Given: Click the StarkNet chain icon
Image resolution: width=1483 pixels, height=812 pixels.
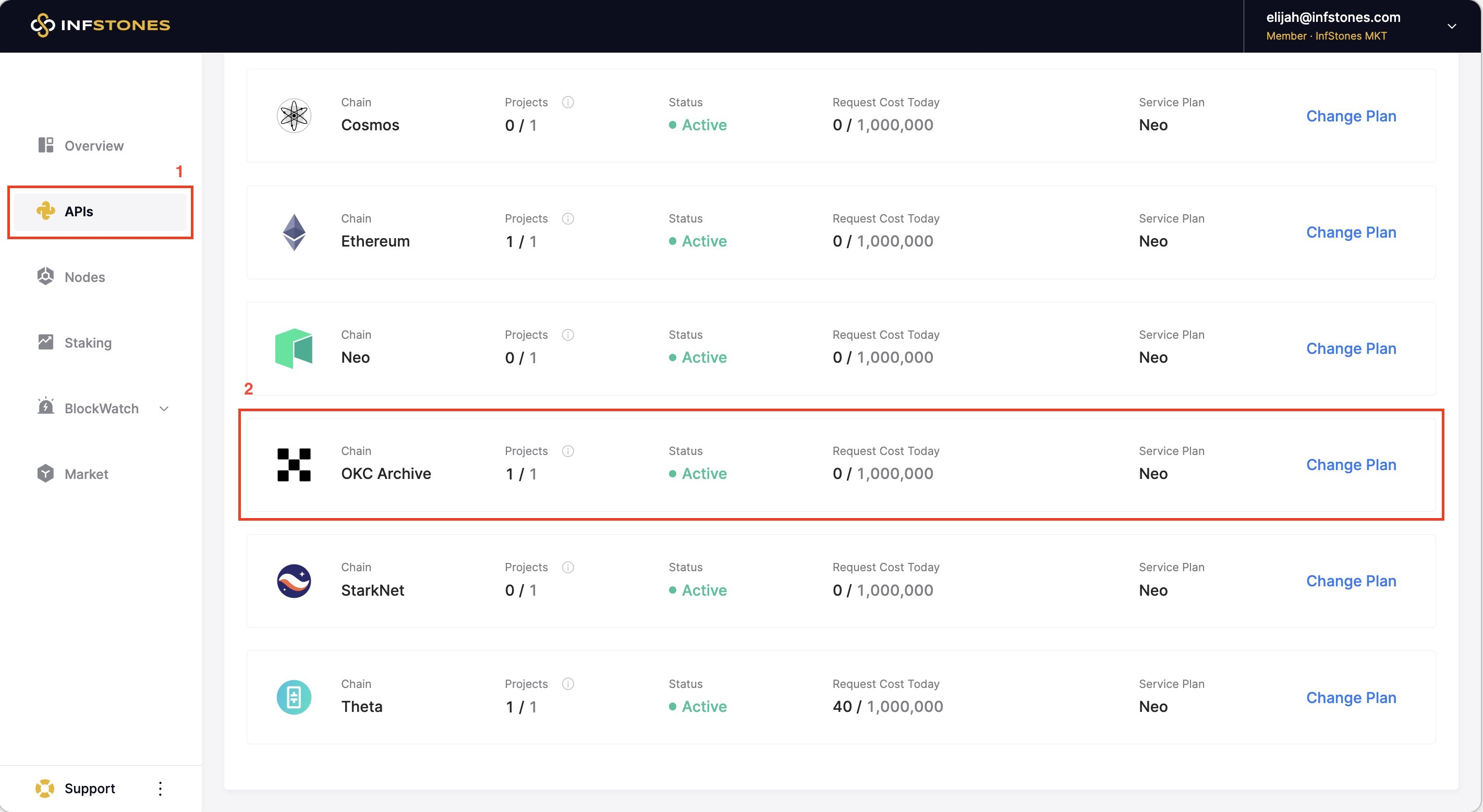Looking at the screenshot, I should click(294, 581).
